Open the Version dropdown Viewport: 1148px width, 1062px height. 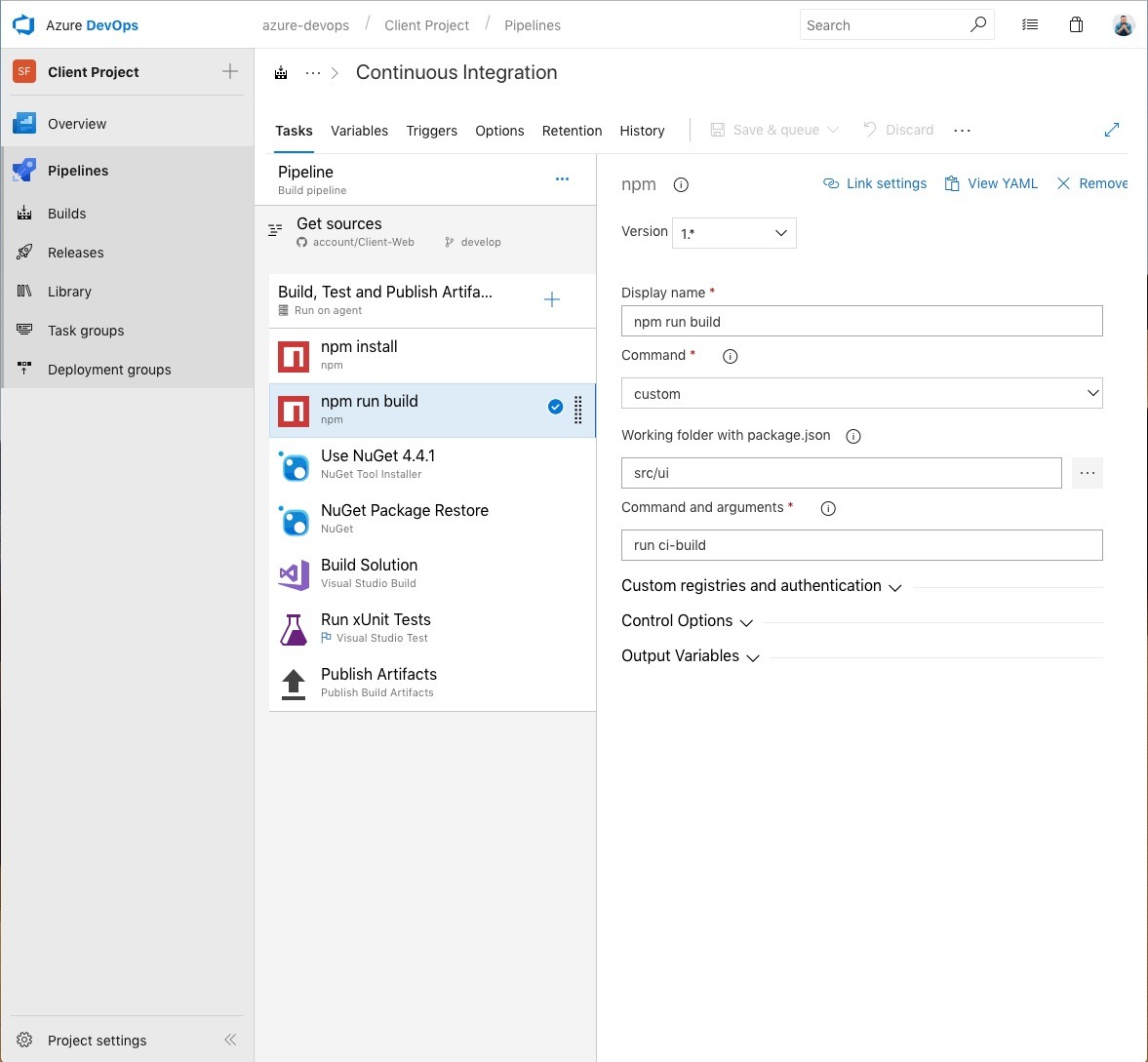click(734, 233)
